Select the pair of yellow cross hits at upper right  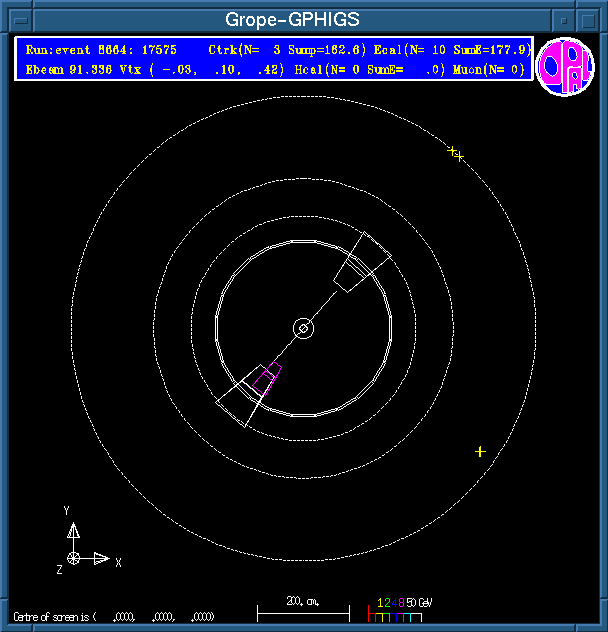[455, 154]
